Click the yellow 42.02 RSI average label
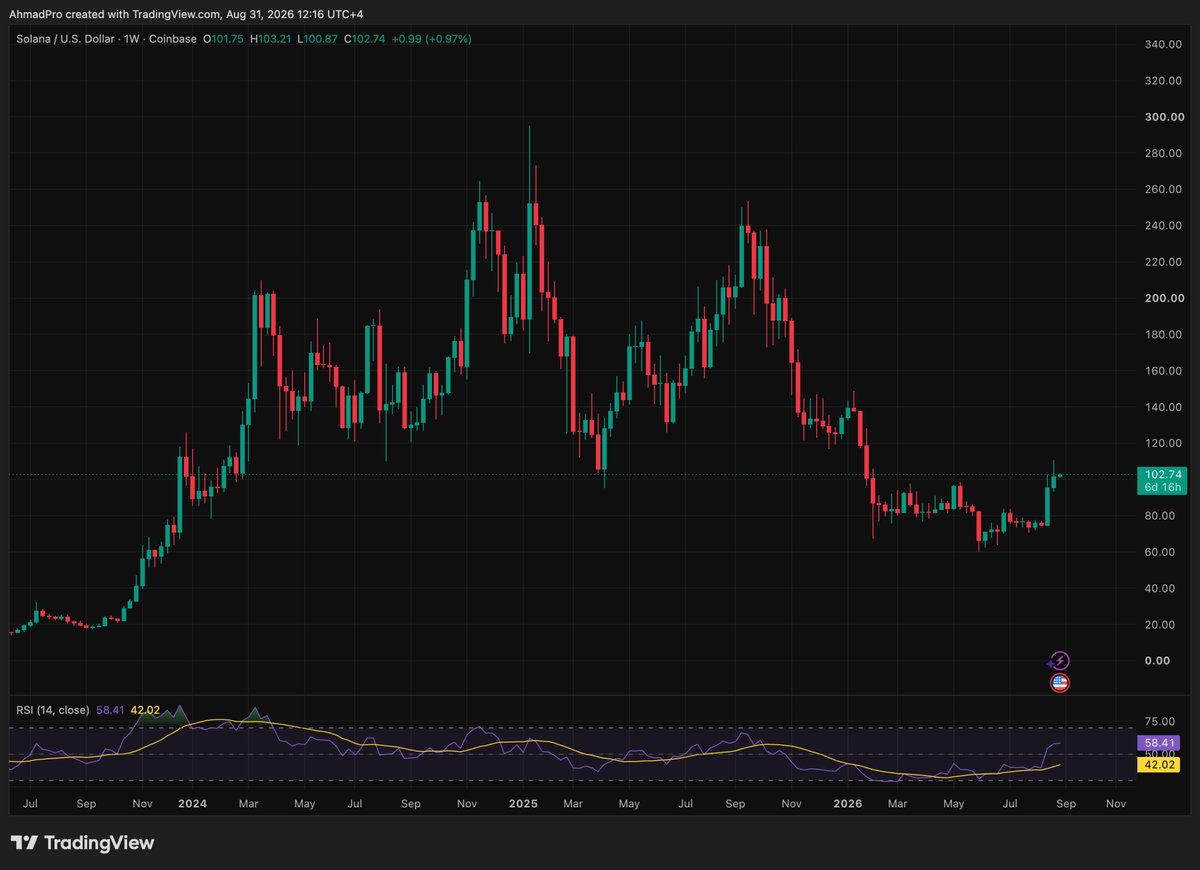Screen dimensions: 1200x870 point(1161,764)
